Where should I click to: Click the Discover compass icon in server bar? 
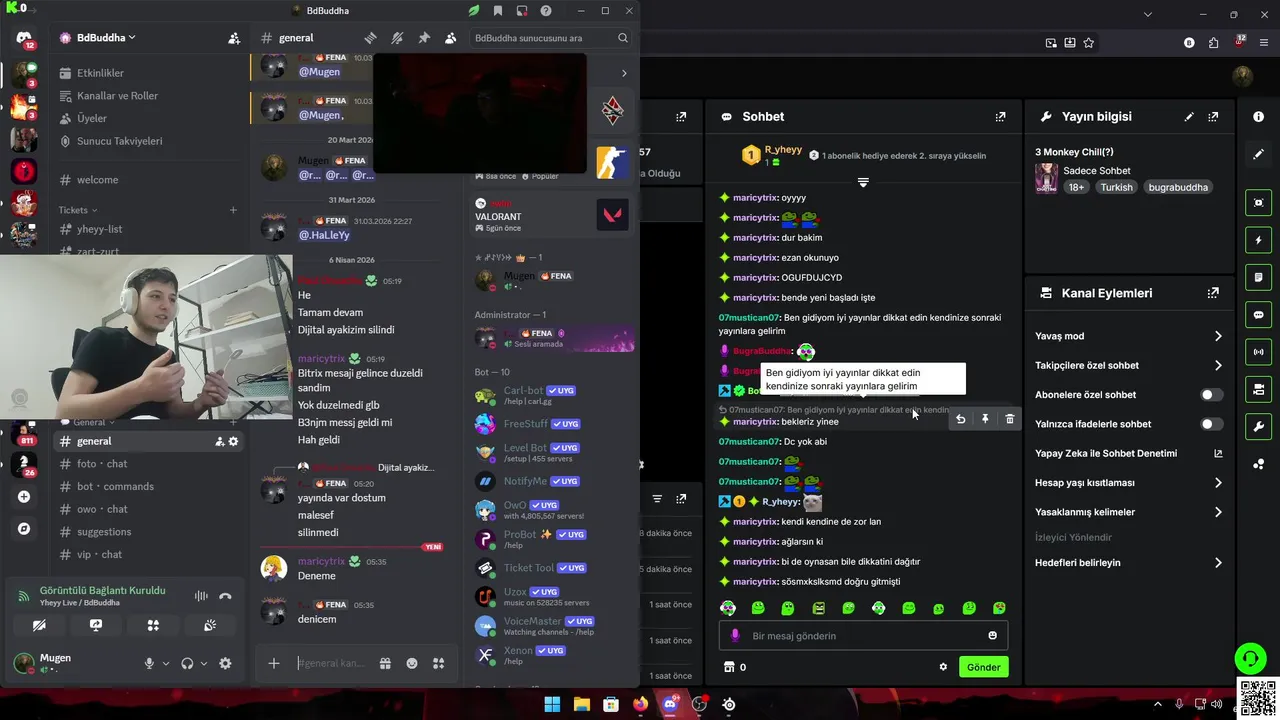[x=24, y=528]
